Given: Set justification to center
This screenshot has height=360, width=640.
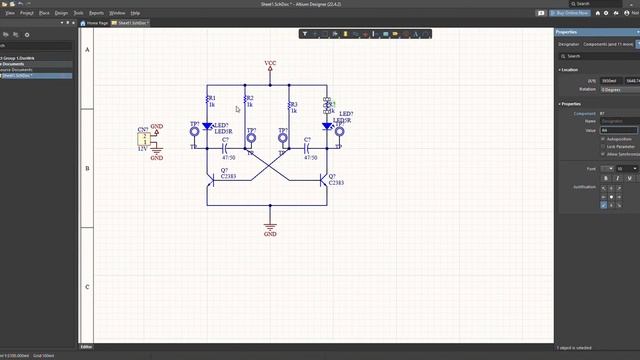Looking at the screenshot, I should (x=611, y=197).
